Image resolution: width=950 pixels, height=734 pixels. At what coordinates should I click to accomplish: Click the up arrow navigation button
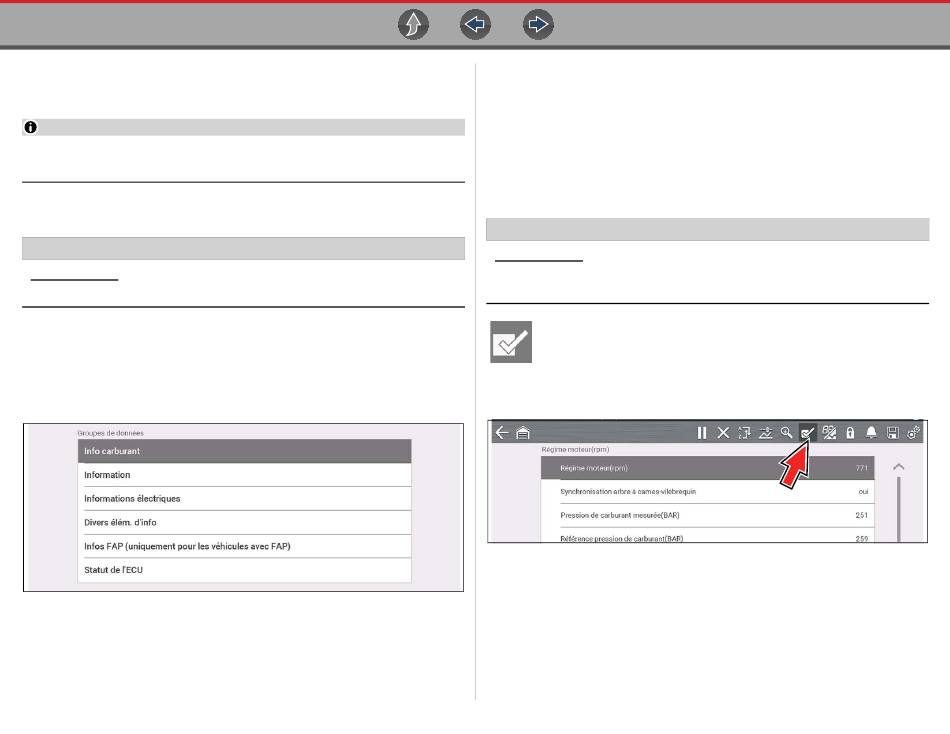click(413, 26)
